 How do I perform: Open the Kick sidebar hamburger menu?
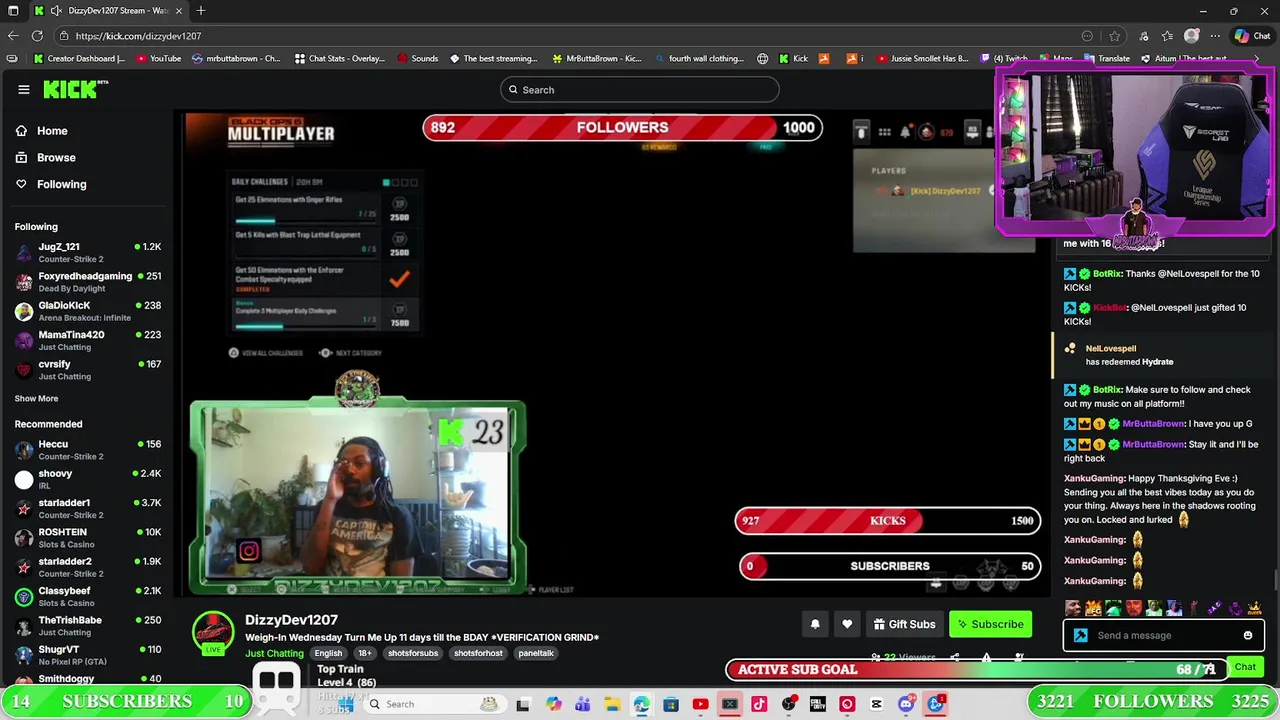tap(23, 90)
